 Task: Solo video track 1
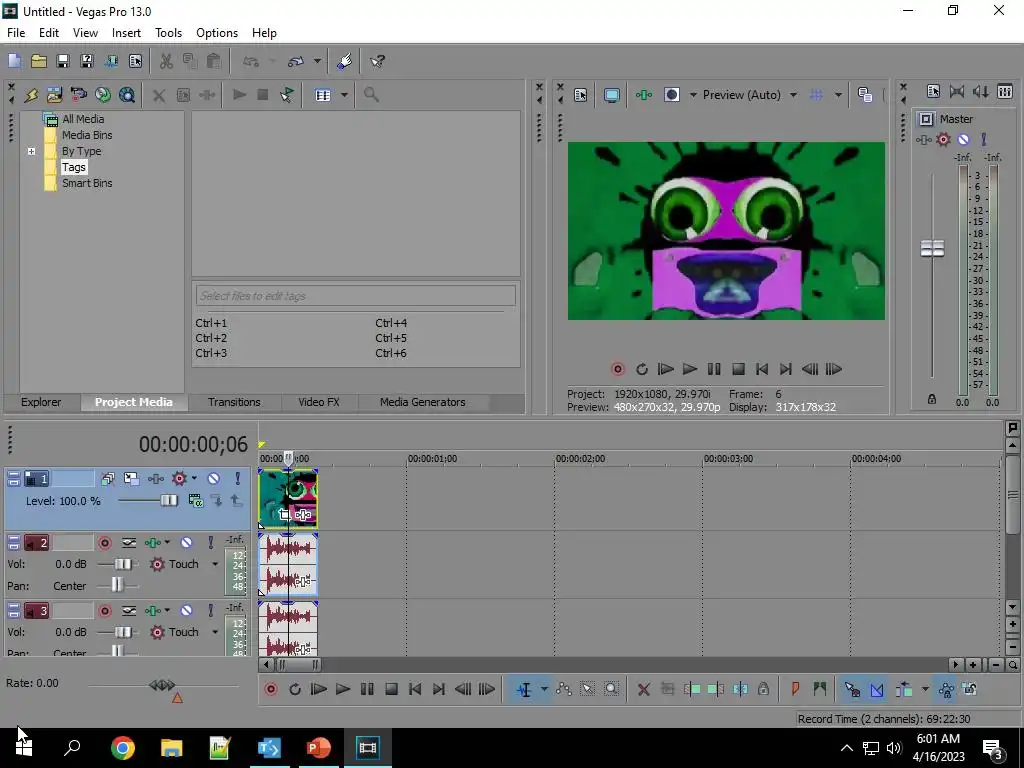click(237, 479)
